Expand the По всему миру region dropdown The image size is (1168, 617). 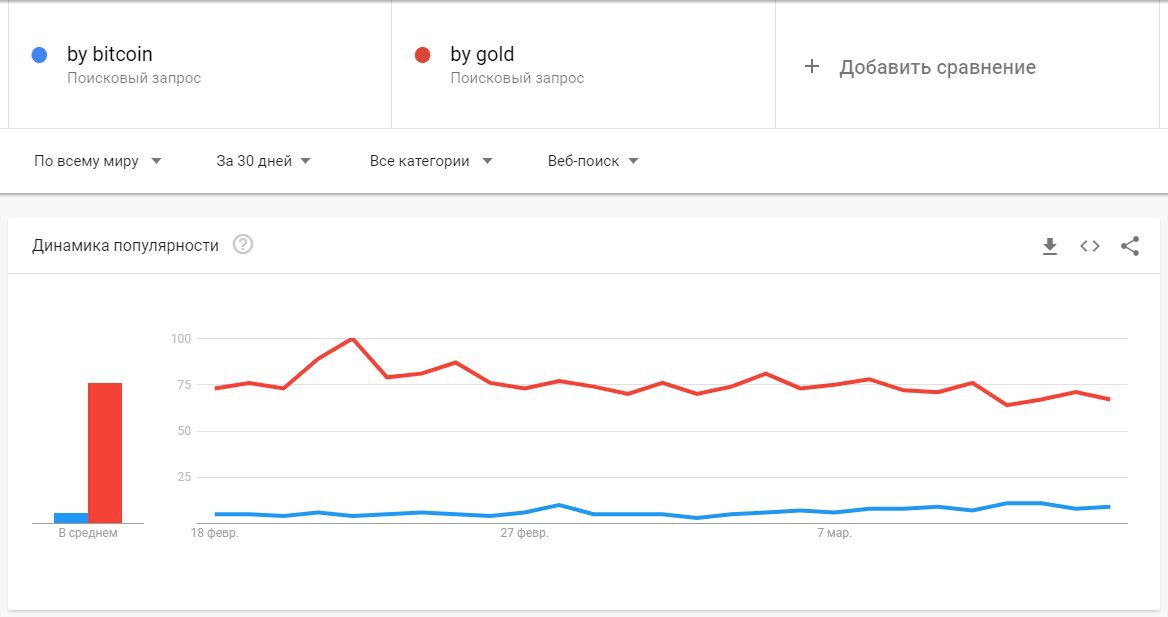click(98, 161)
